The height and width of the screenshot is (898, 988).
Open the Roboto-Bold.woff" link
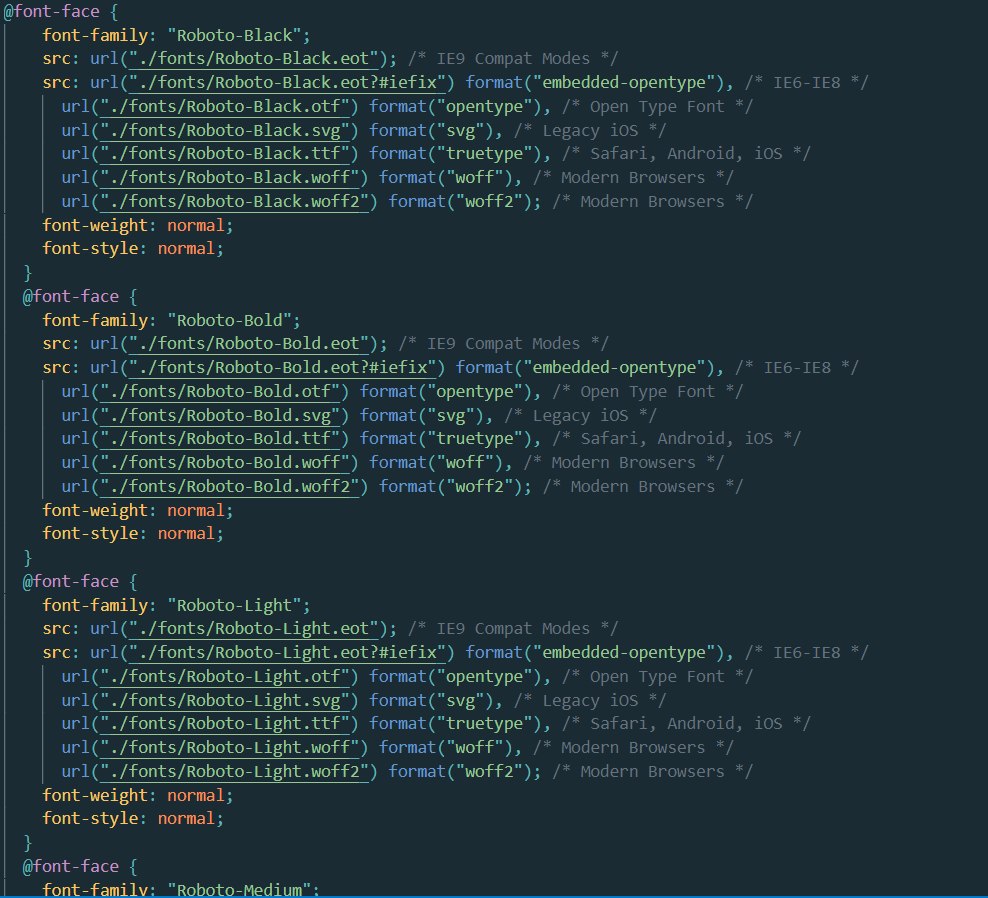225,463
